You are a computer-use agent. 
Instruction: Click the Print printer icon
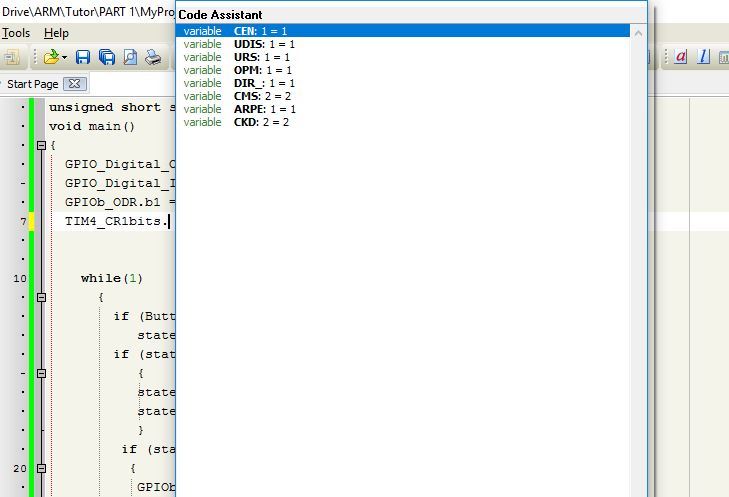pos(153,57)
